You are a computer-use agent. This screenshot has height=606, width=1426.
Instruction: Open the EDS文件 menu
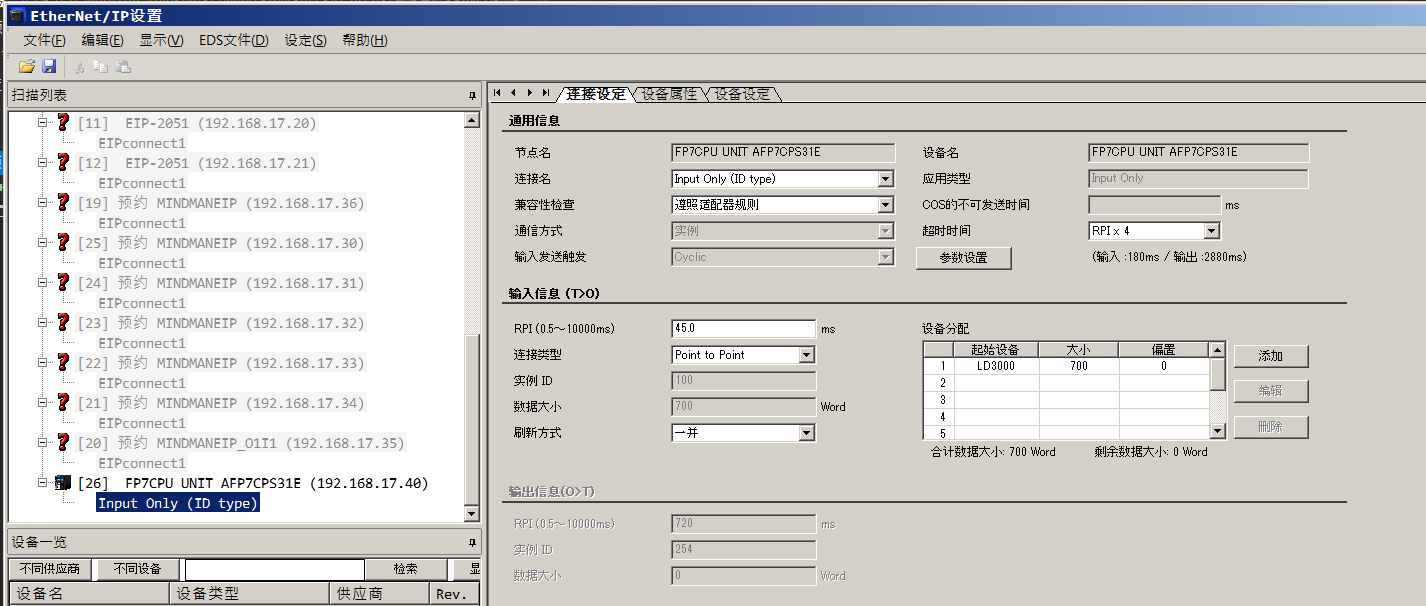[233, 40]
